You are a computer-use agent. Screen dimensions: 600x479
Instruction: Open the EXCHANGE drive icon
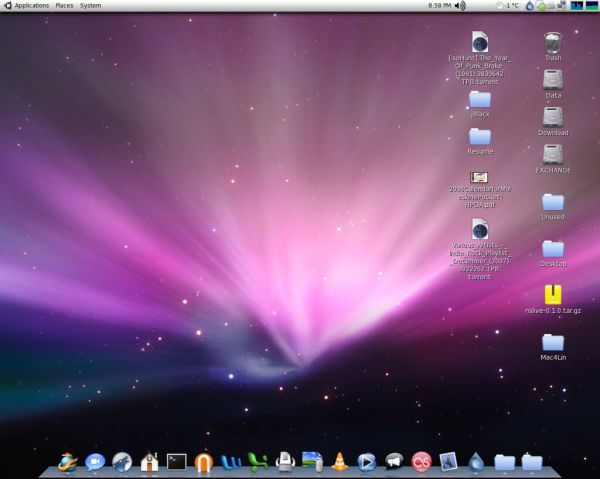(x=553, y=154)
